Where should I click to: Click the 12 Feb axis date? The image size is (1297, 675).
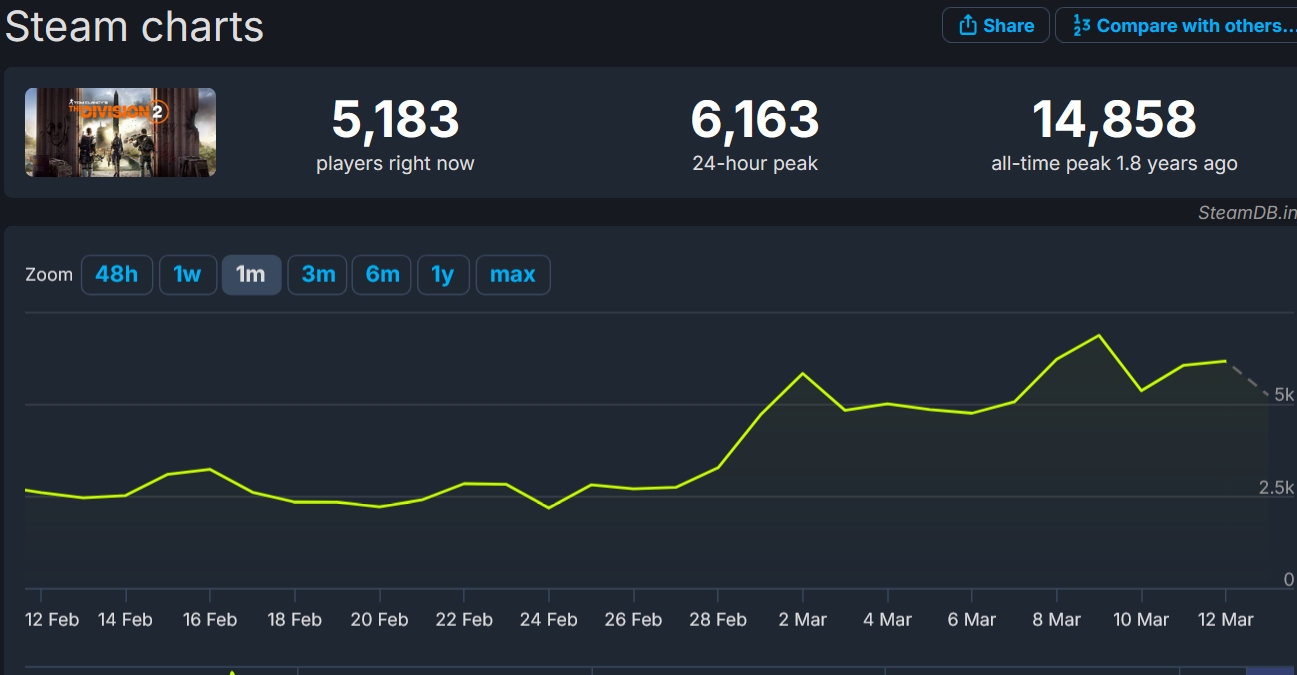52,620
